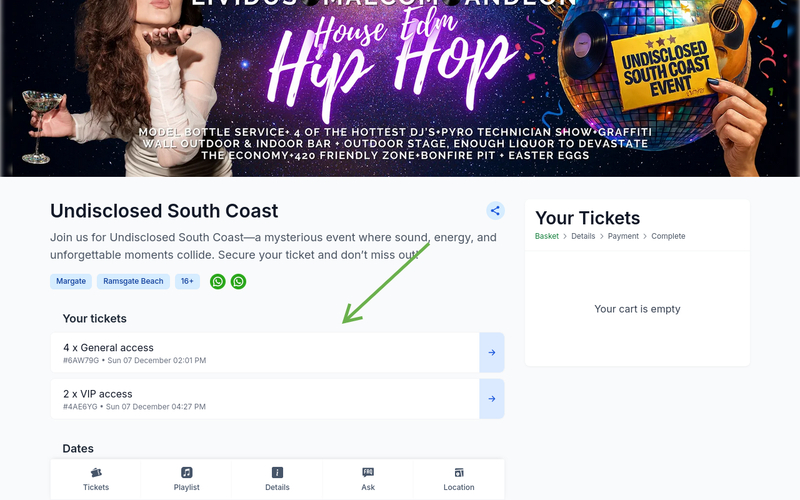The image size is (800, 500).
Task: Click the right WhatsApp icon
Action: (x=238, y=282)
